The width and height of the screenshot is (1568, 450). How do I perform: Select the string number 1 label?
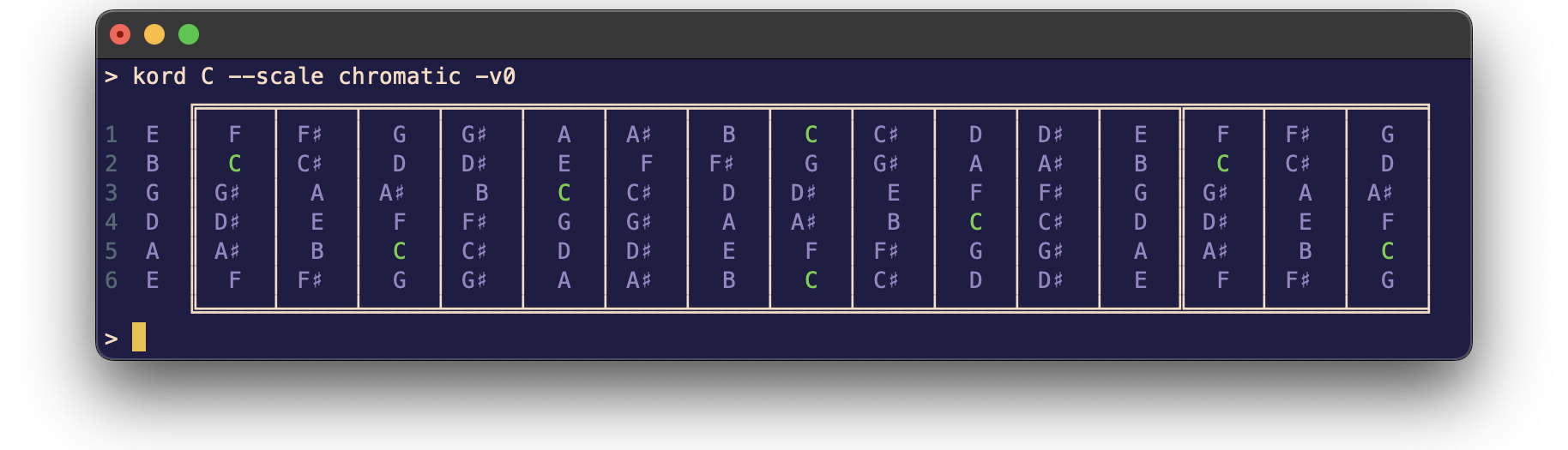point(112,135)
